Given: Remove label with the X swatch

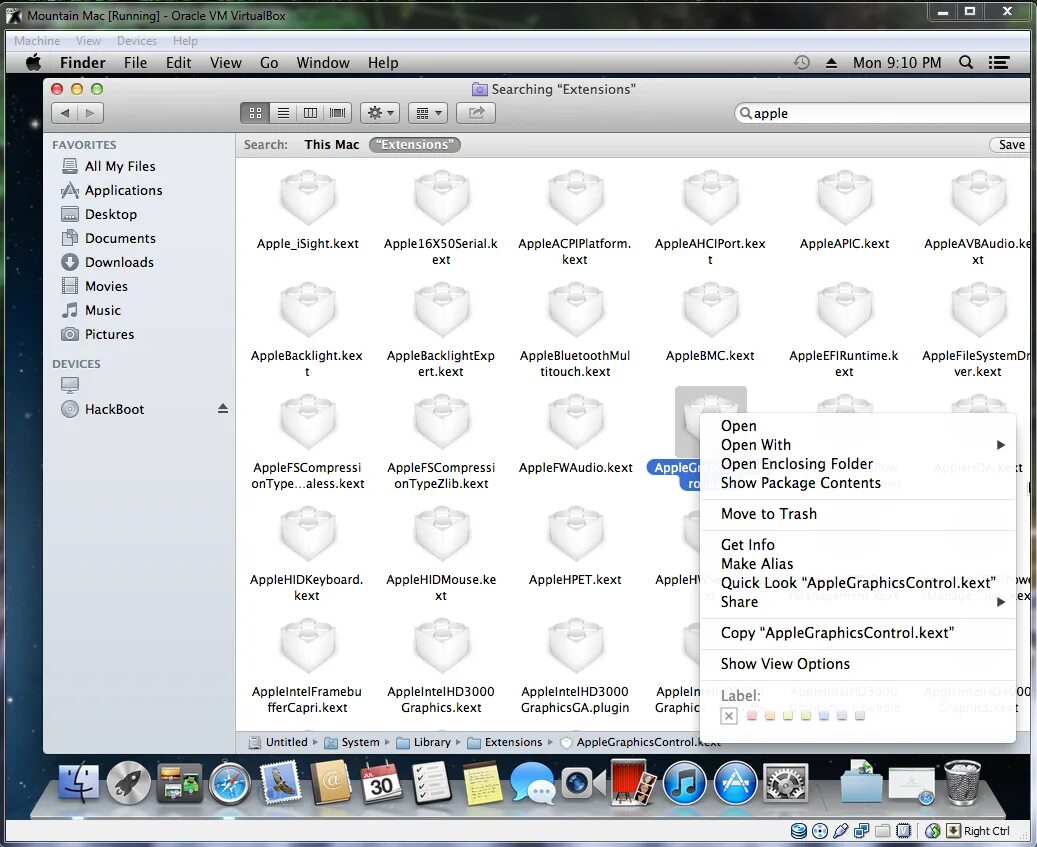Looking at the screenshot, I should 728,716.
